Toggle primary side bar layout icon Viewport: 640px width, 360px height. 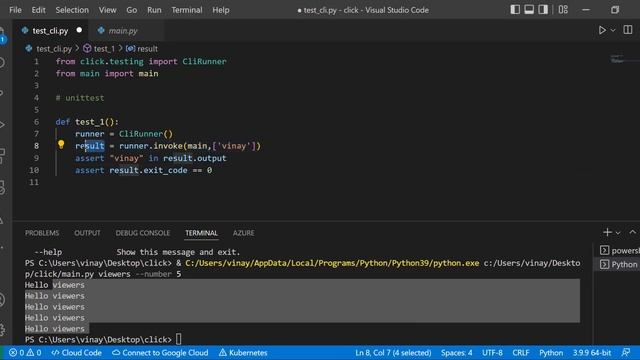(515, 9)
